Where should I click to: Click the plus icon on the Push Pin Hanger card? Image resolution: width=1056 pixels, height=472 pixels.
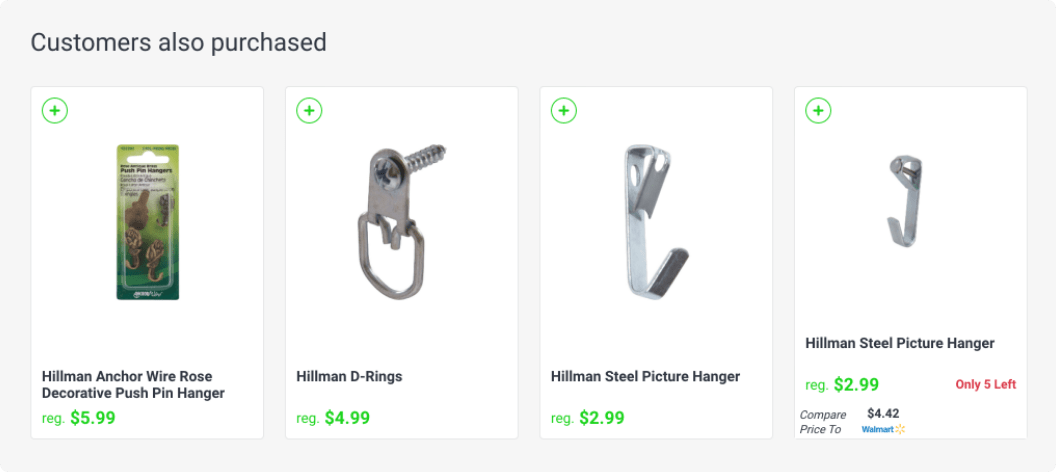(55, 111)
